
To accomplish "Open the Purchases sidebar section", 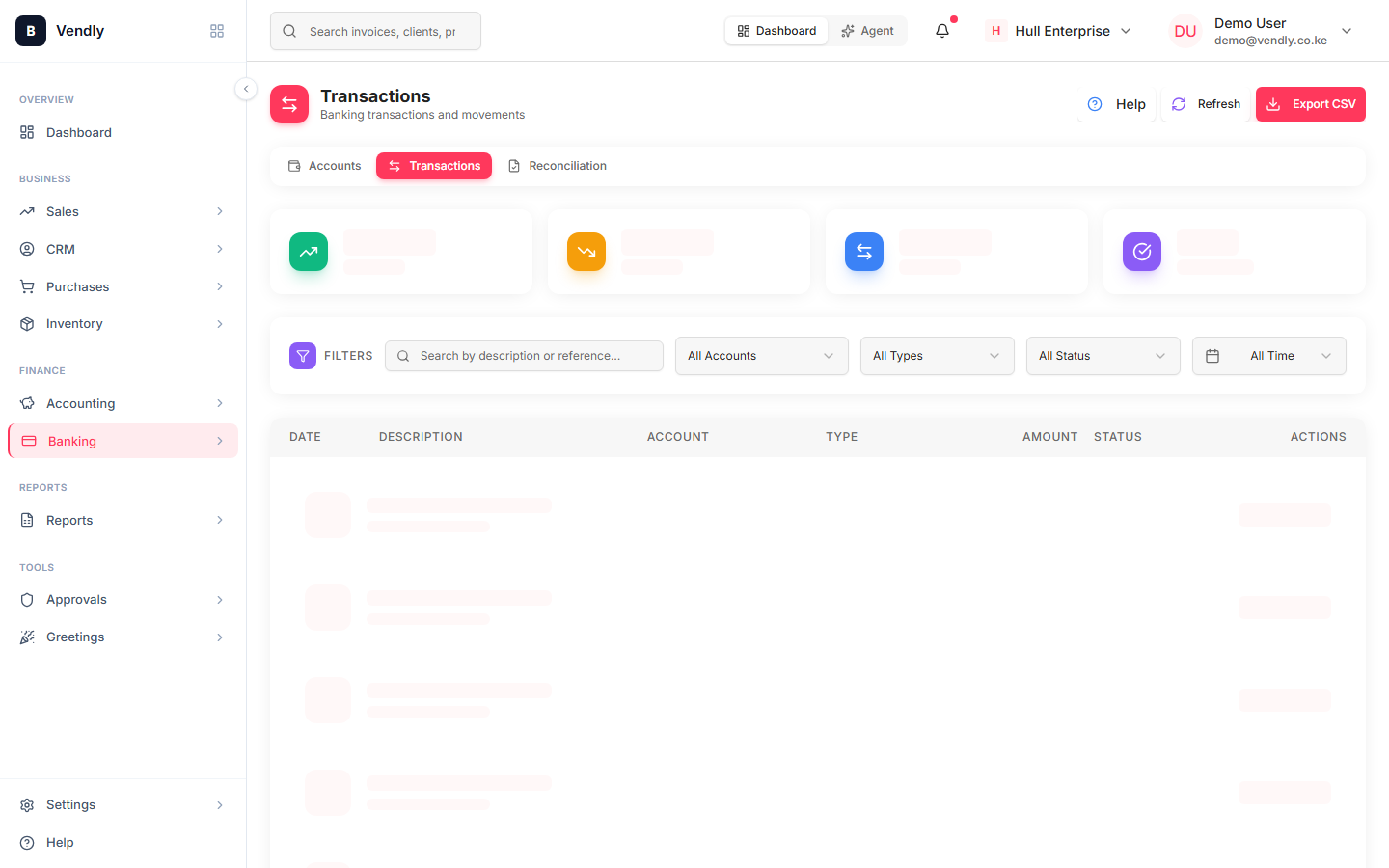I will [123, 286].
